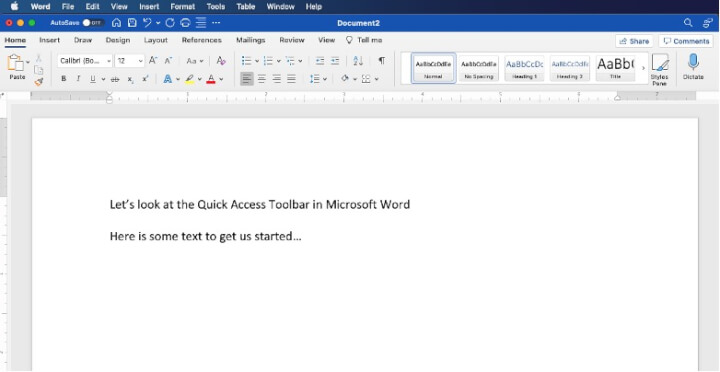720x372 pixels.
Task: Toggle Italic formatting
Action: point(78,79)
